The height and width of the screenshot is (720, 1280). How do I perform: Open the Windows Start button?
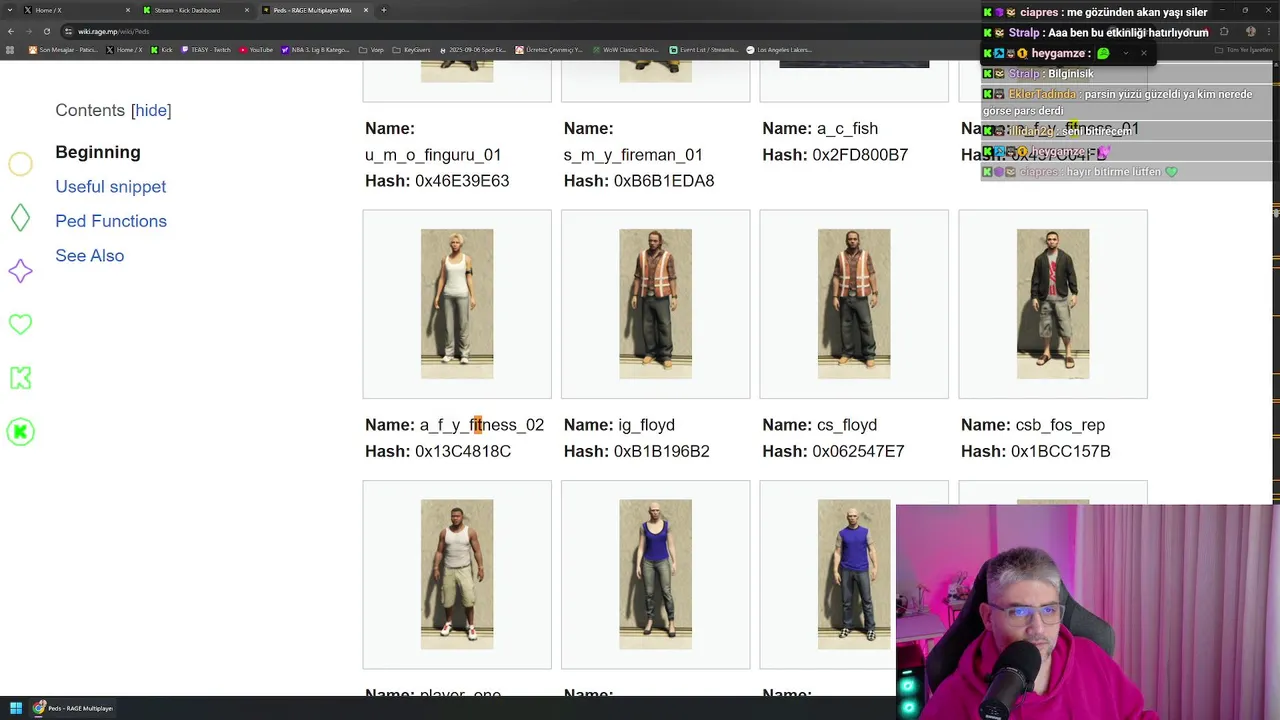[x=16, y=708]
